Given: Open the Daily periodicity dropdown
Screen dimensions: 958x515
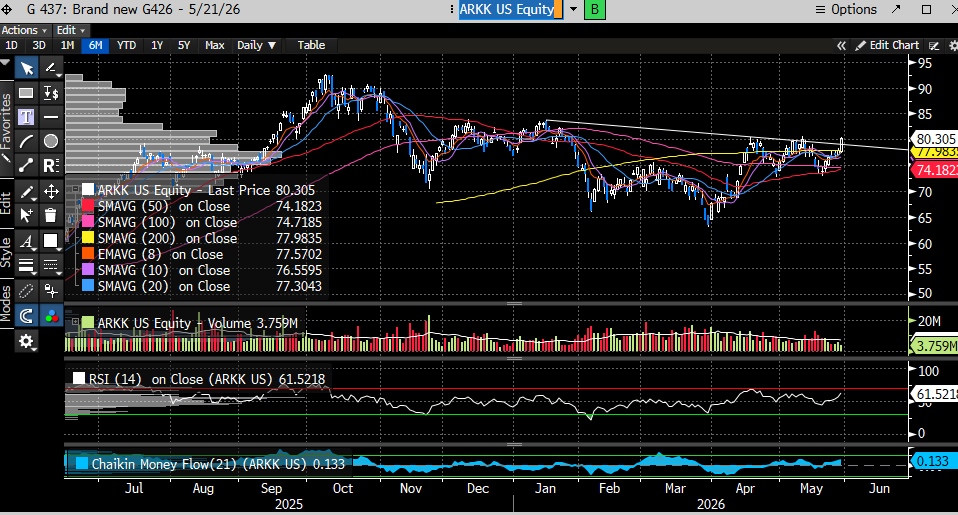Looking at the screenshot, I should tap(256, 45).
